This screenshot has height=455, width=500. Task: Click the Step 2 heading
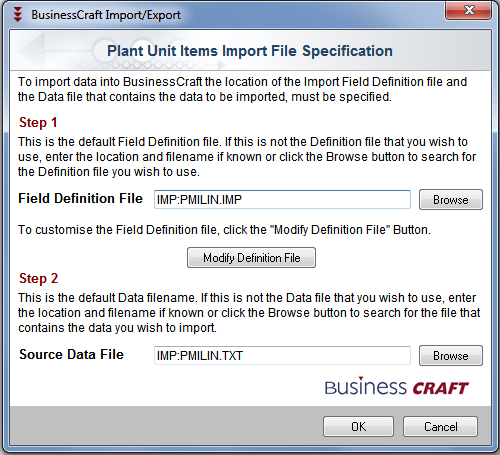tap(39, 278)
